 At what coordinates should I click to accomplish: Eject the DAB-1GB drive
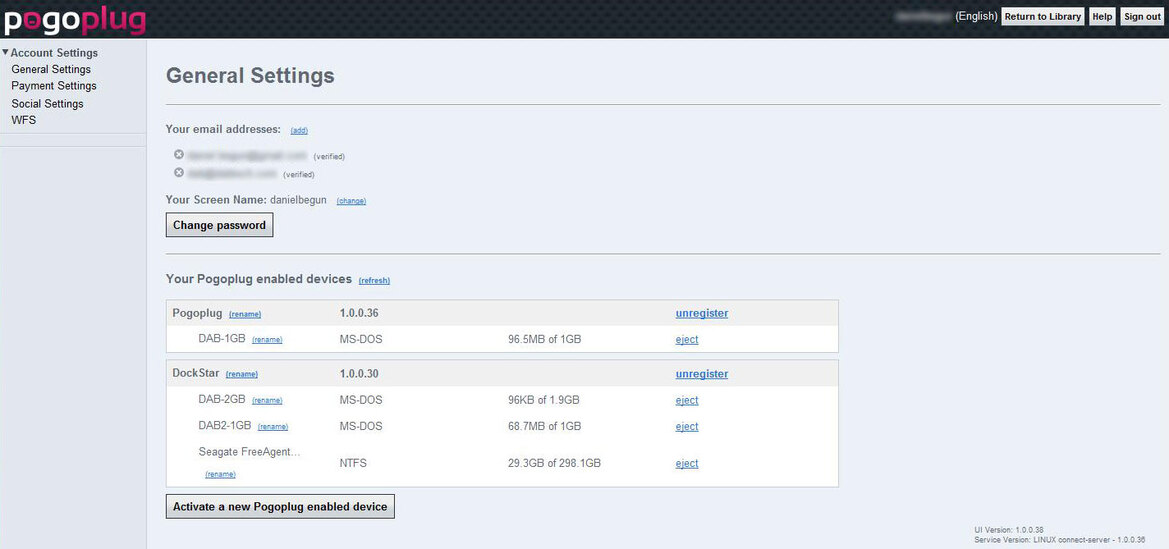click(x=687, y=339)
